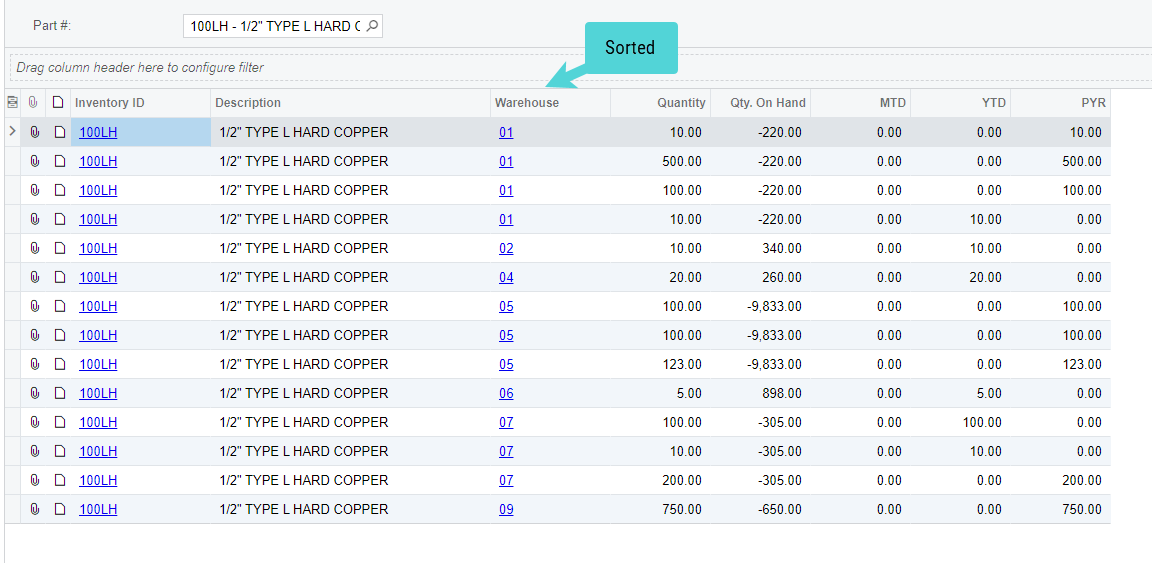Image resolution: width=1152 pixels, height=563 pixels.
Task: Click paperclip on warehouse 07 quantity 100.00 row
Action: click(x=35, y=422)
